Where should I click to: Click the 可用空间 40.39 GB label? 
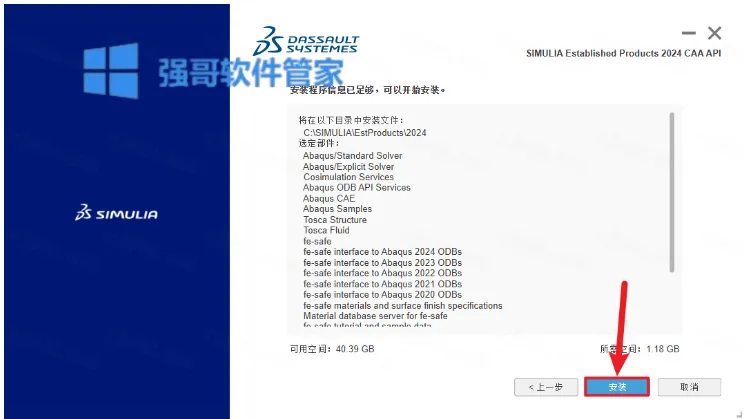(x=332, y=349)
